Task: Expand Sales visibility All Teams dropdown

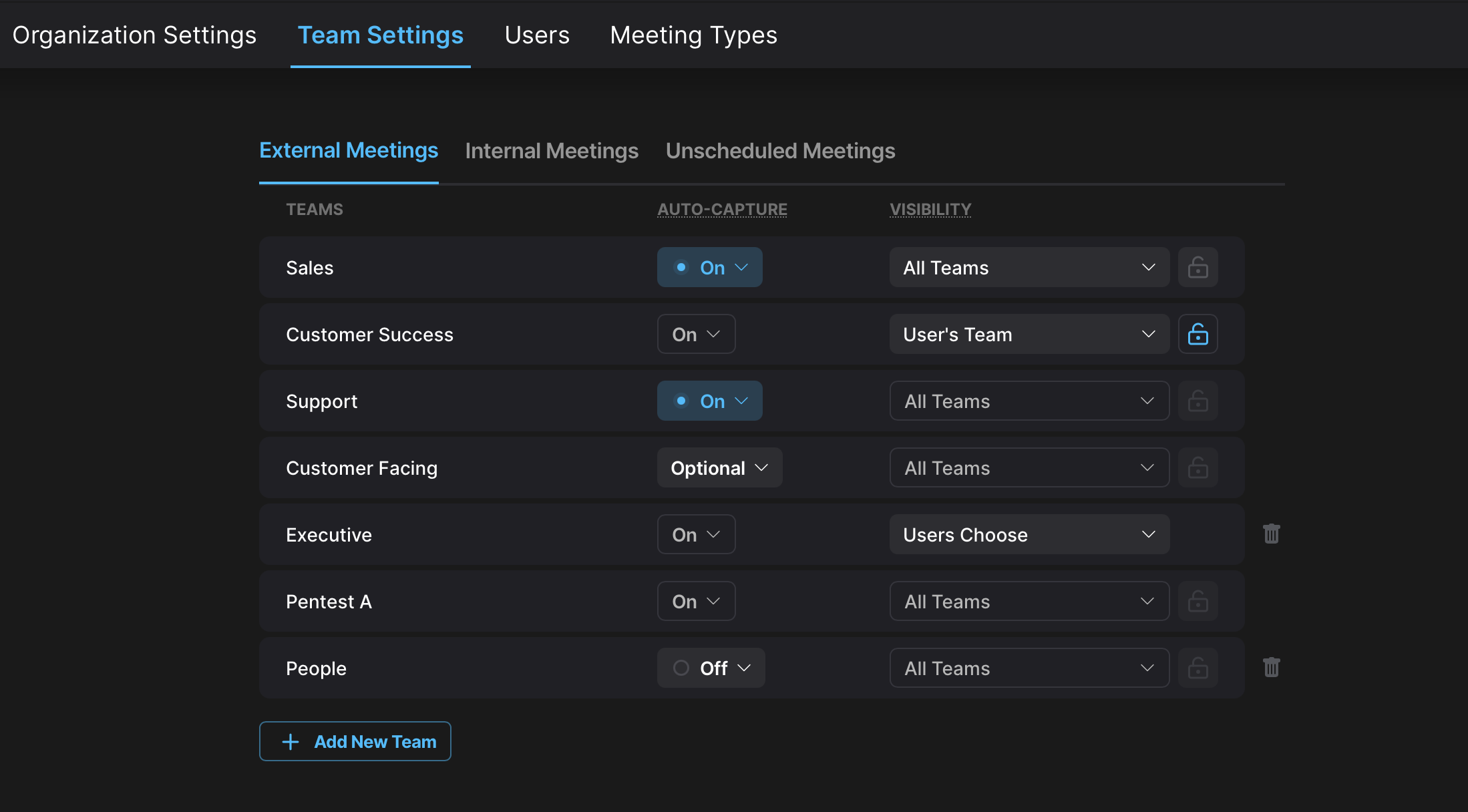Action: [x=1029, y=267]
